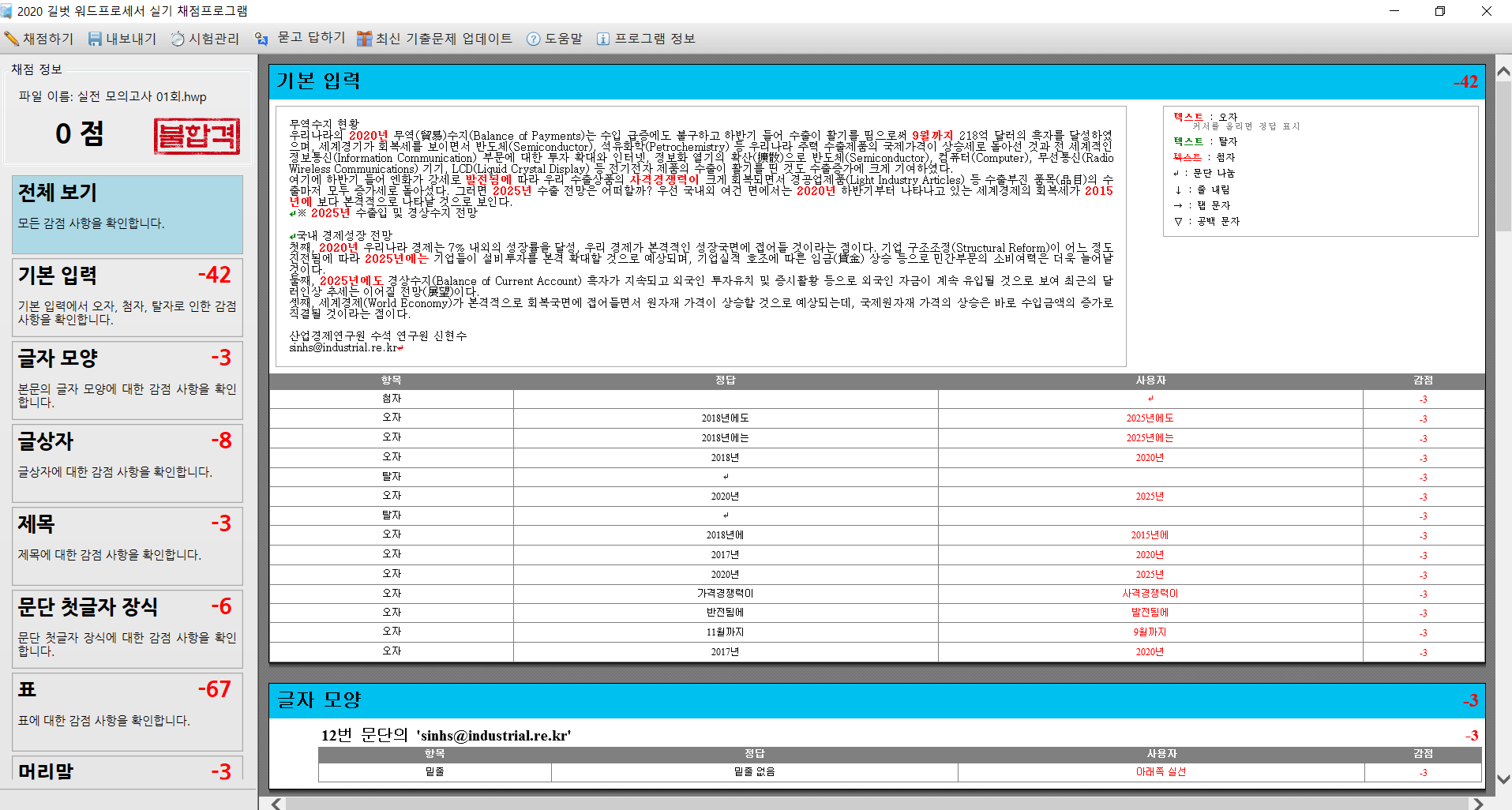The image size is (1512, 810).
Task: Click the 최신 기출문제 업데이트 icon
Action: 364,39
